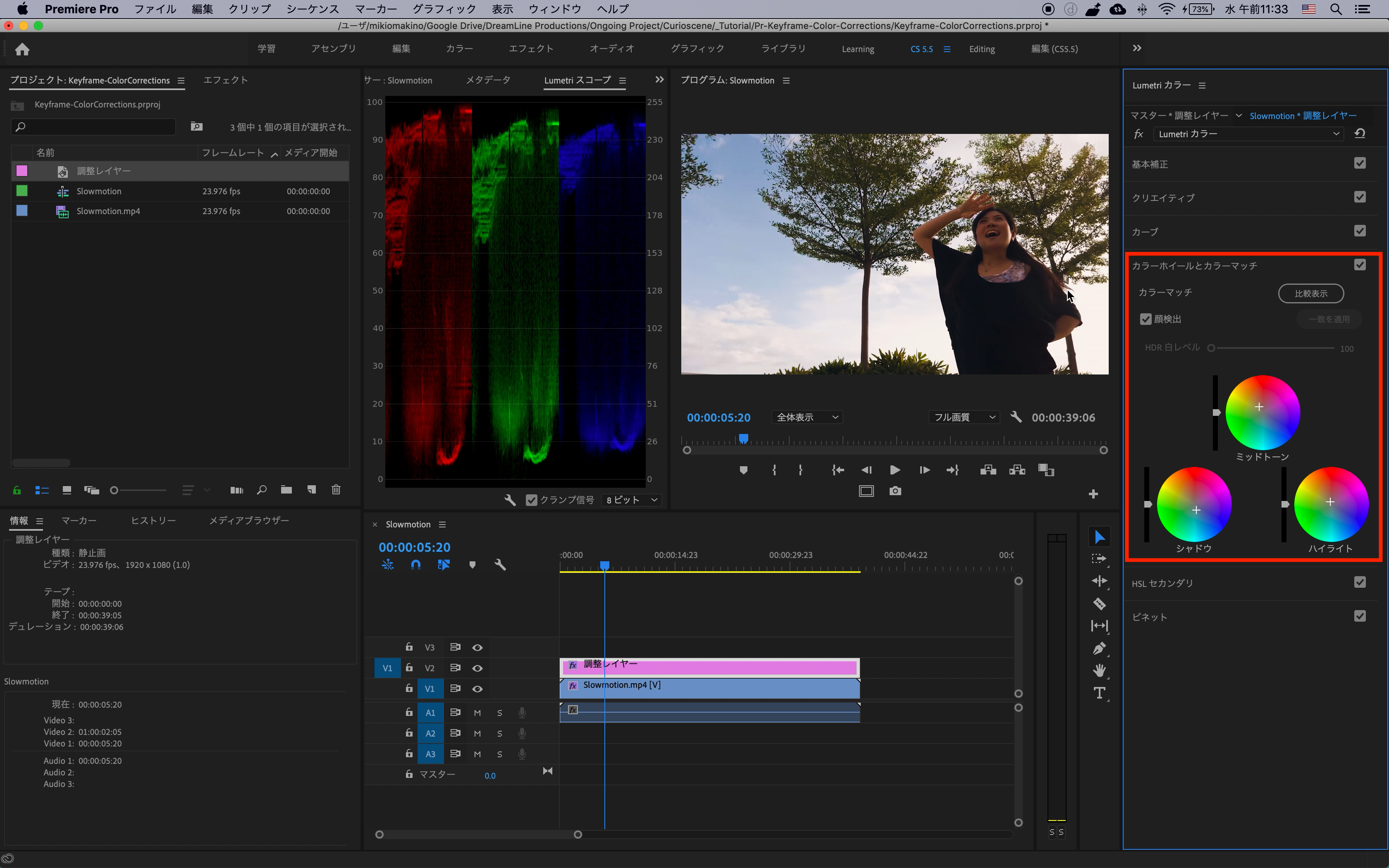1389x868 pixels.
Task: Open the フル画質 resolution dropdown
Action: [964, 417]
